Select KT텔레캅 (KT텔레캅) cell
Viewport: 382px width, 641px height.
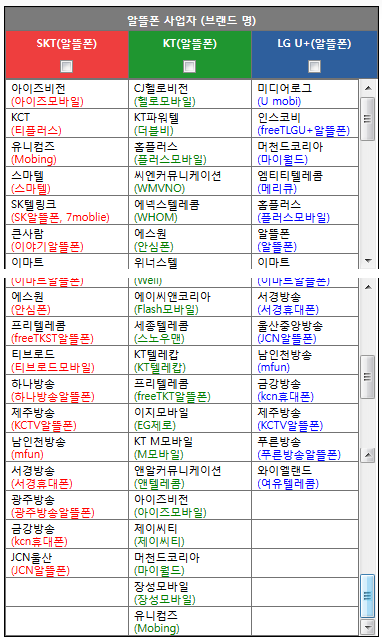190,360
